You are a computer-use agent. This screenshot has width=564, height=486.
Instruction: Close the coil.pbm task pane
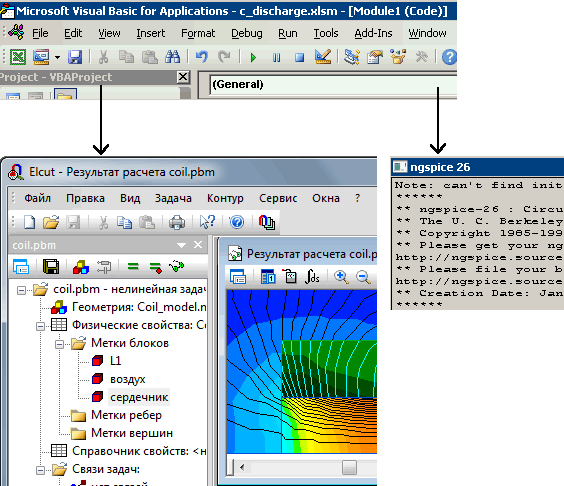(x=198, y=245)
